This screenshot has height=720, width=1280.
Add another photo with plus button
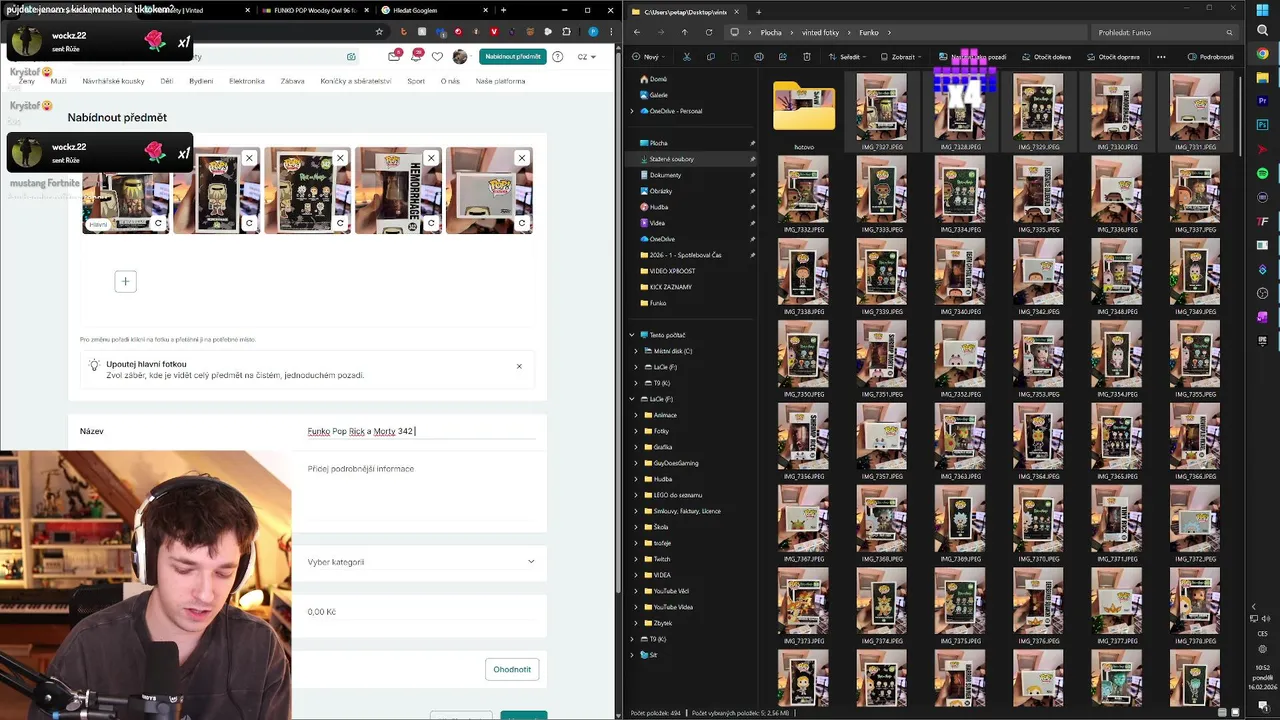(125, 281)
